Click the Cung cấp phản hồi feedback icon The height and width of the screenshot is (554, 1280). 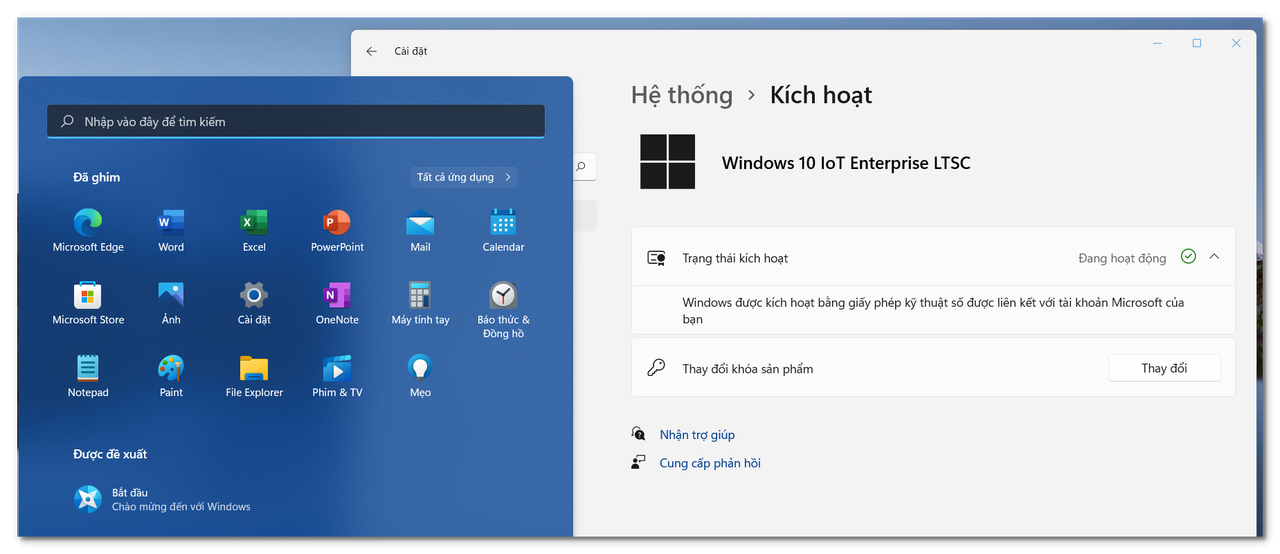coord(638,462)
